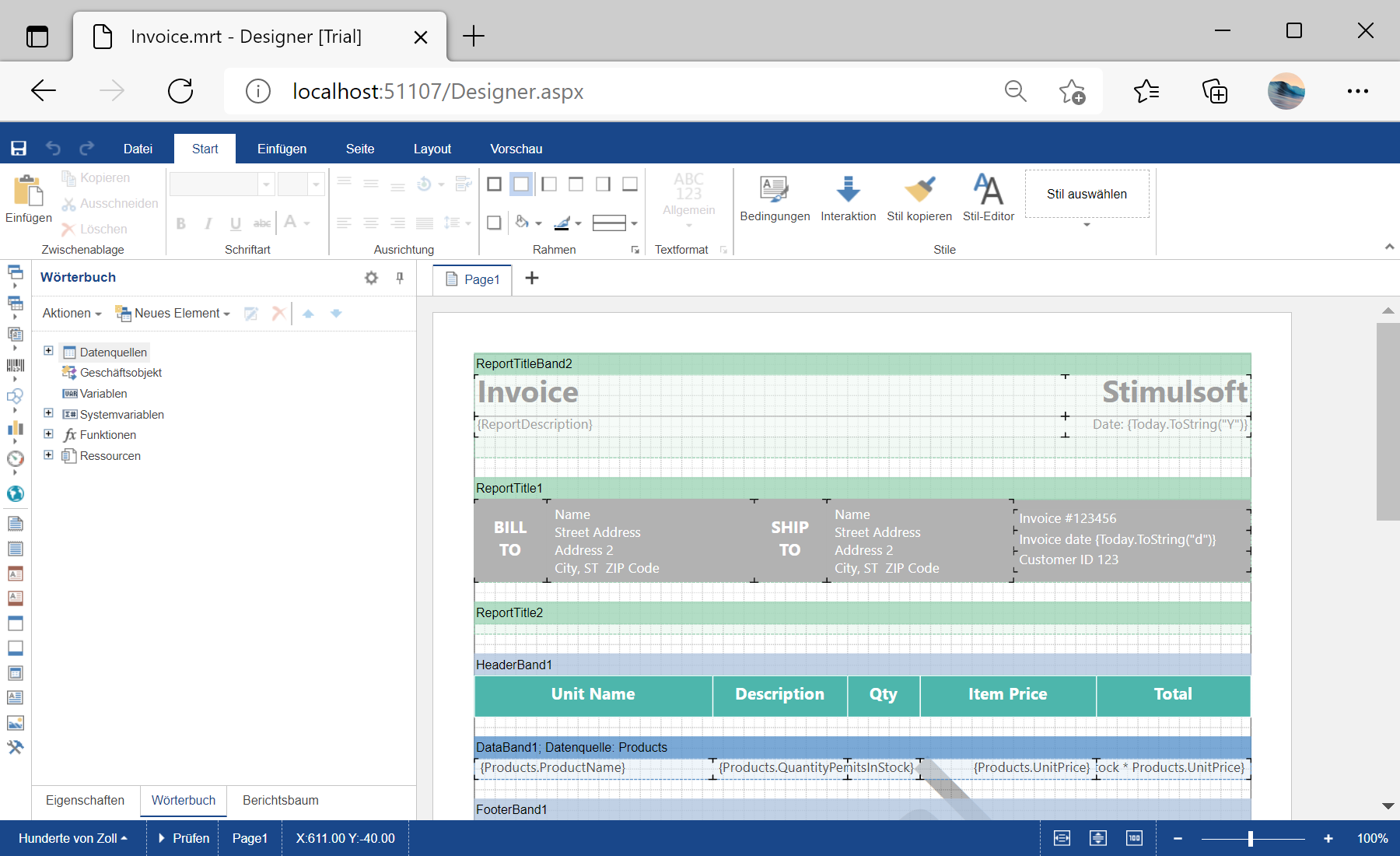Select the gauge component in sidebar
Image resolution: width=1400 pixels, height=856 pixels.
click(x=15, y=459)
